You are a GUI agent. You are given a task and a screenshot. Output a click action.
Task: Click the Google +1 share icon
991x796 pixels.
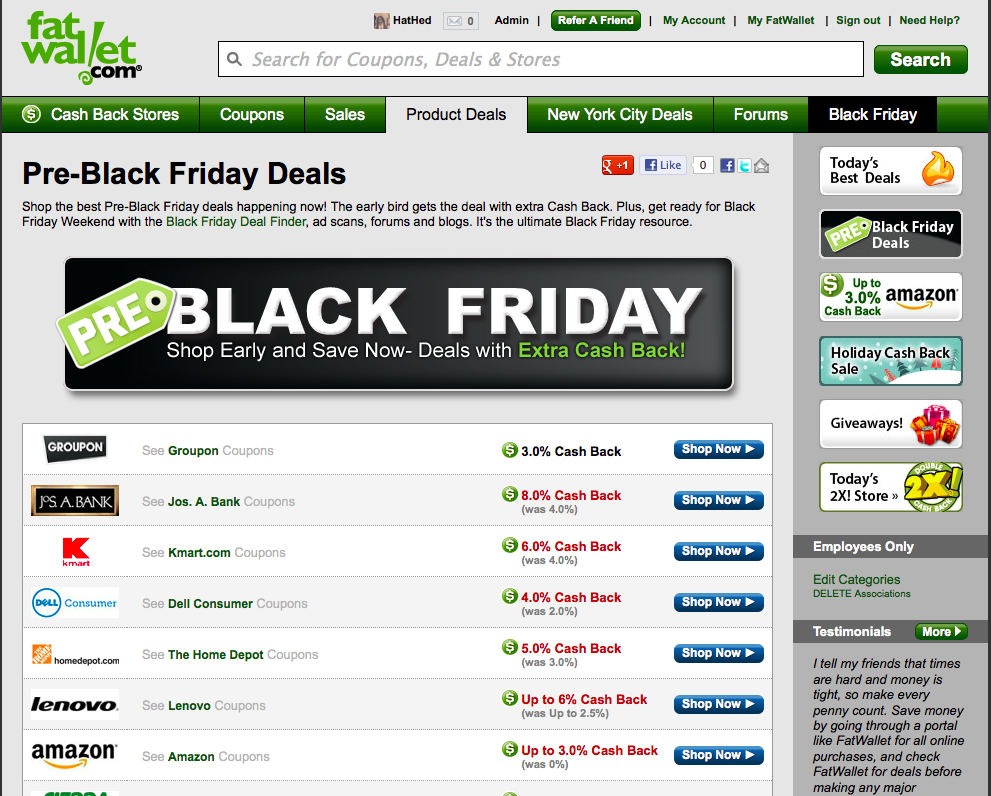(617, 166)
